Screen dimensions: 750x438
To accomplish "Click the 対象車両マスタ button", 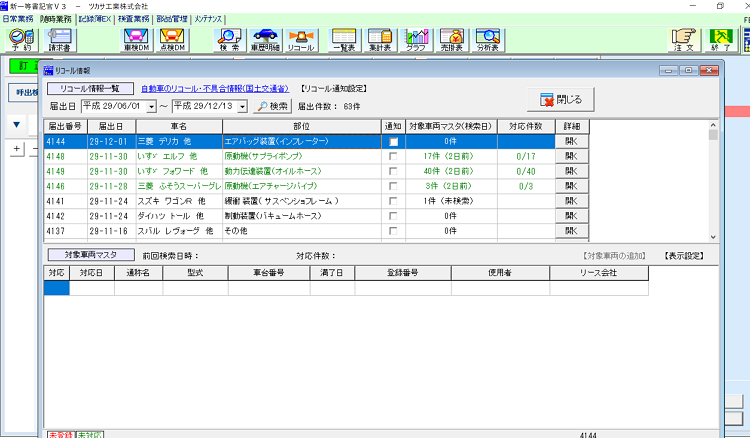I will (x=91, y=255).
